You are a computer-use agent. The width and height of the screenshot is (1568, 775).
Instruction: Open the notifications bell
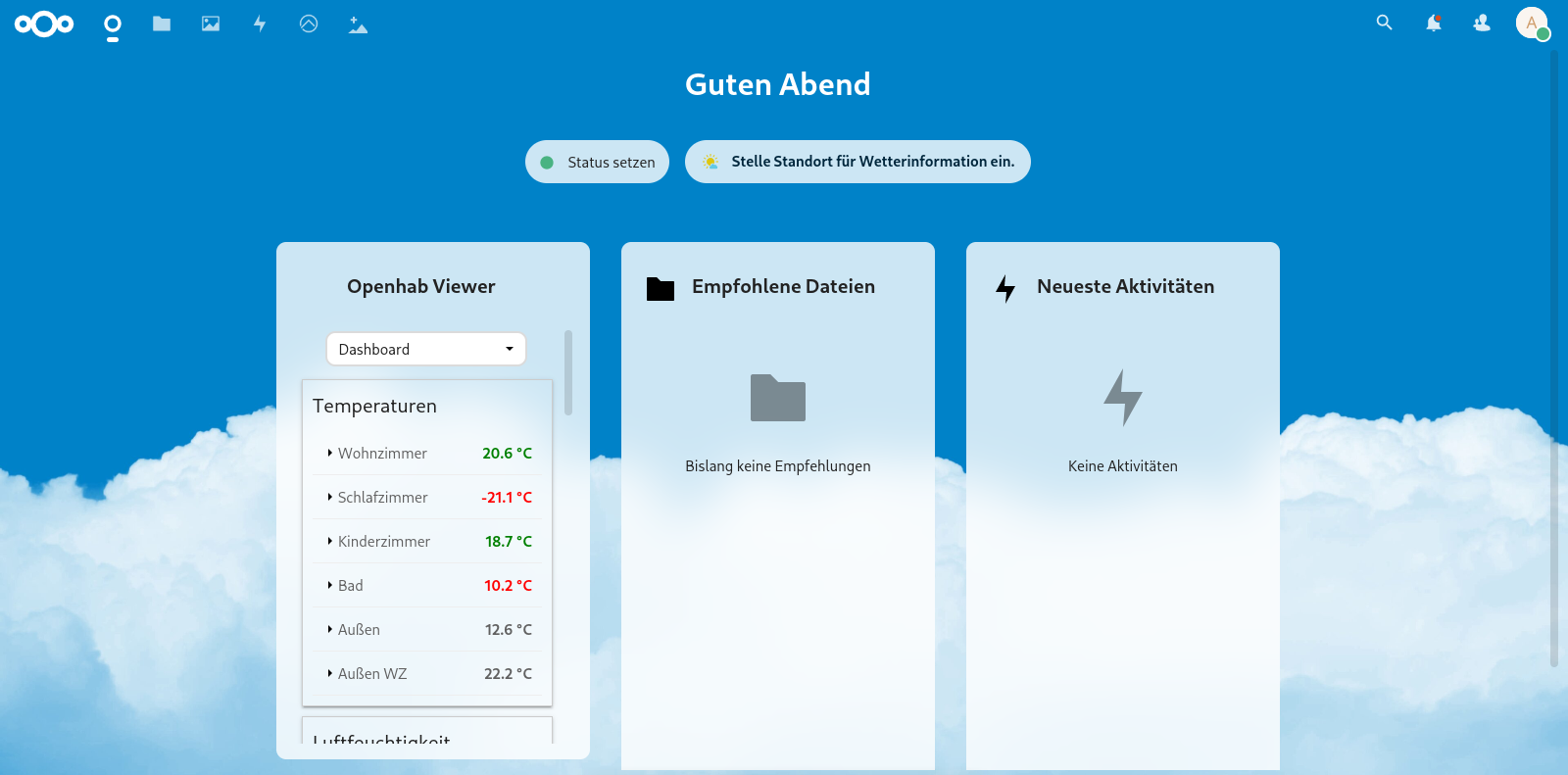[x=1433, y=23]
